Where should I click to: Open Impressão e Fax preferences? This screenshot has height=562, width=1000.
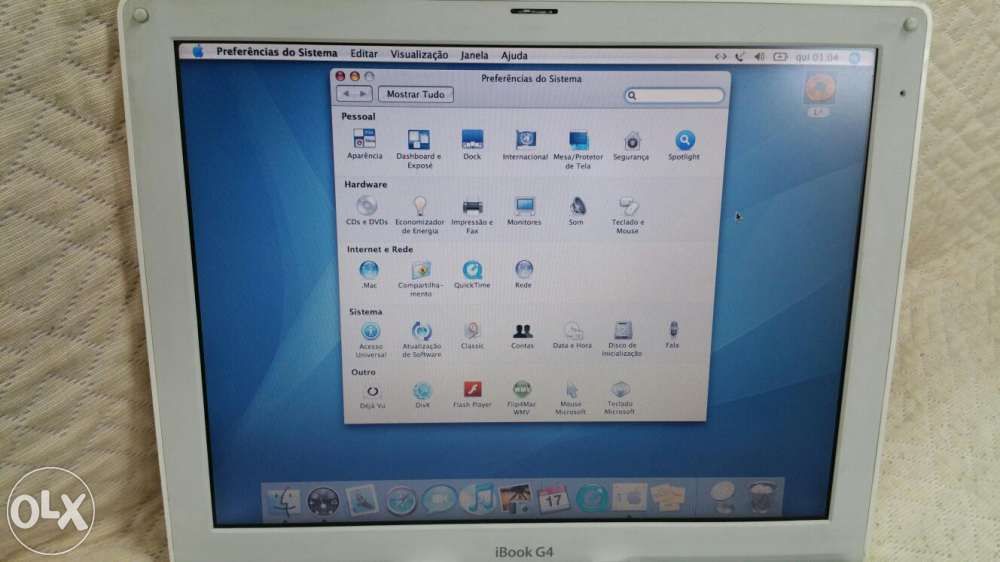click(472, 216)
